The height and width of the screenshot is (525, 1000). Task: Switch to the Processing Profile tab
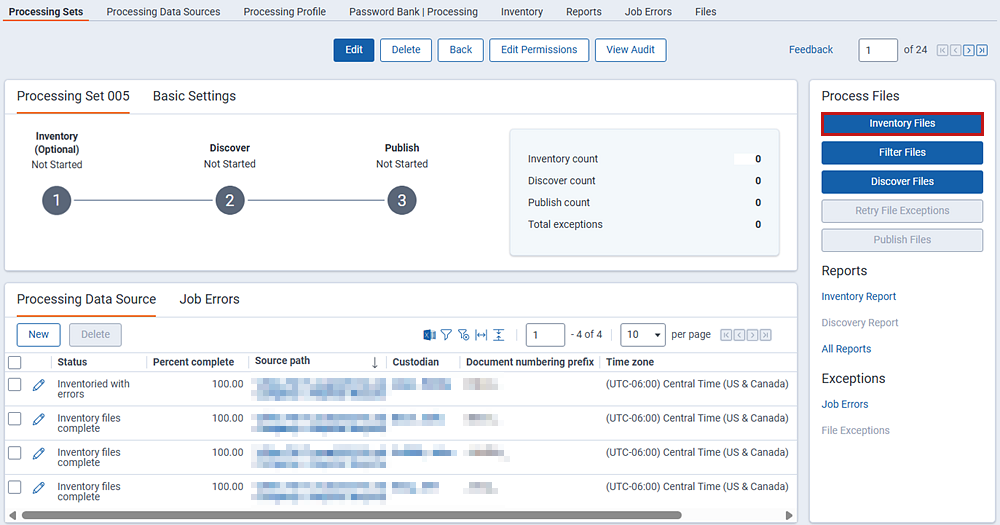(x=284, y=12)
